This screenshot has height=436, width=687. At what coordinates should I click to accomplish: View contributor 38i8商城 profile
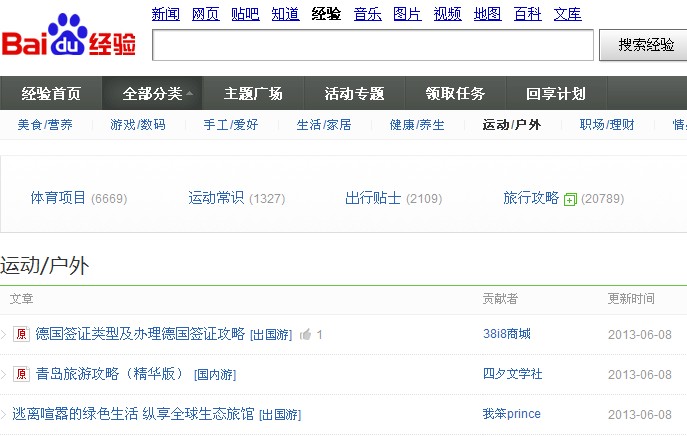[506, 334]
